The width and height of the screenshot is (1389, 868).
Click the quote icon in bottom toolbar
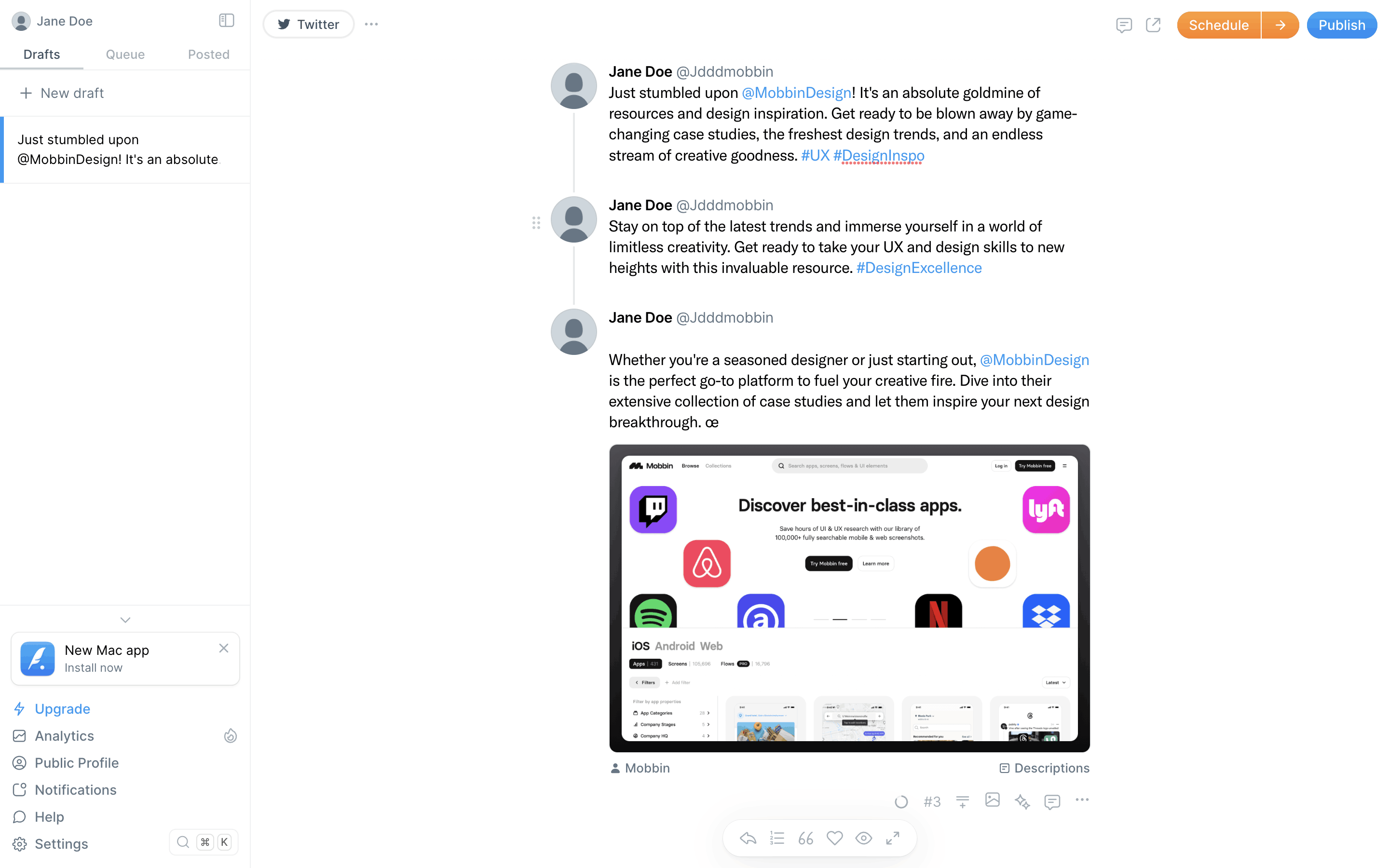[x=806, y=838]
